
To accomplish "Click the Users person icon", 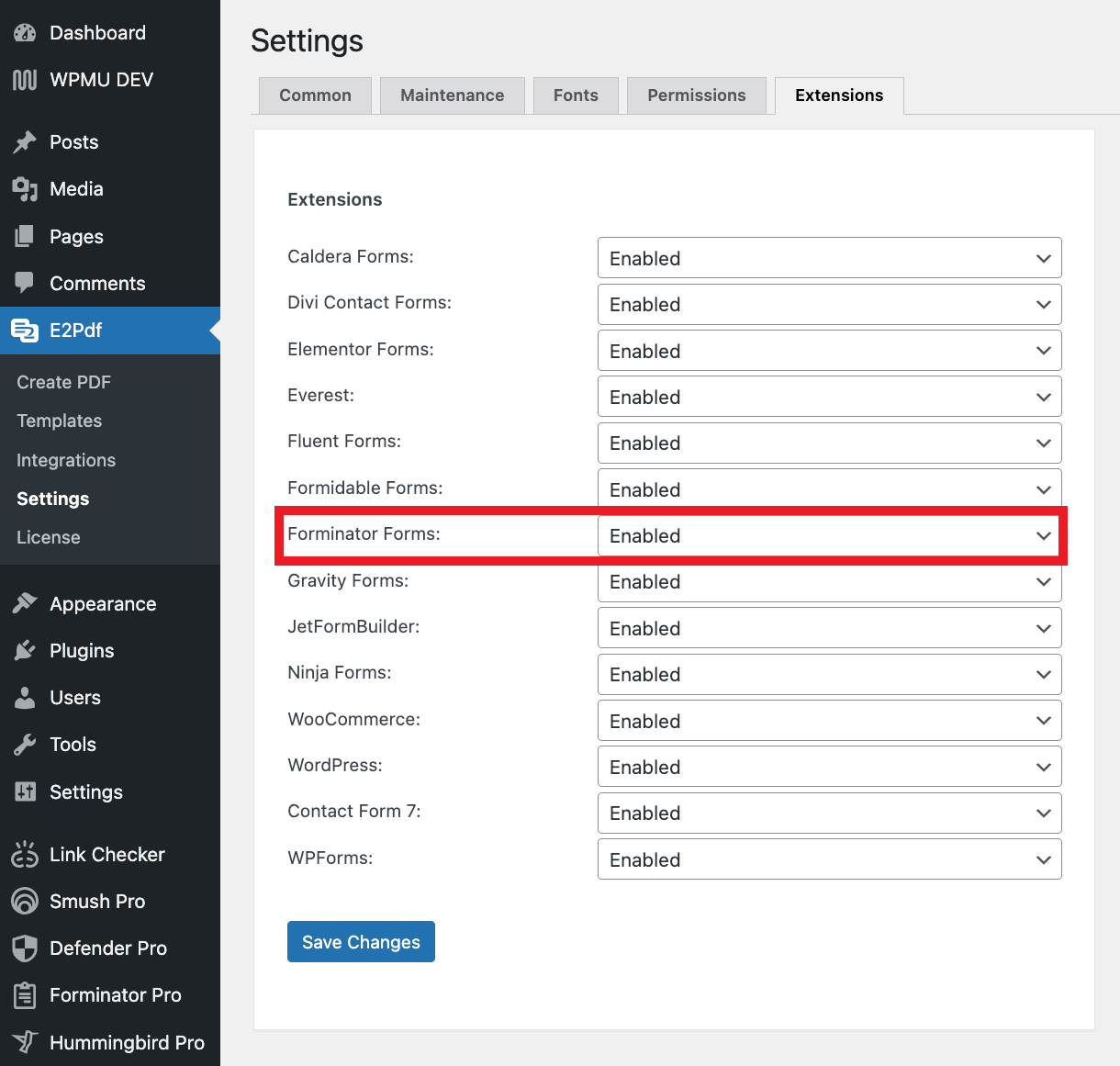I will pyautogui.click(x=25, y=698).
